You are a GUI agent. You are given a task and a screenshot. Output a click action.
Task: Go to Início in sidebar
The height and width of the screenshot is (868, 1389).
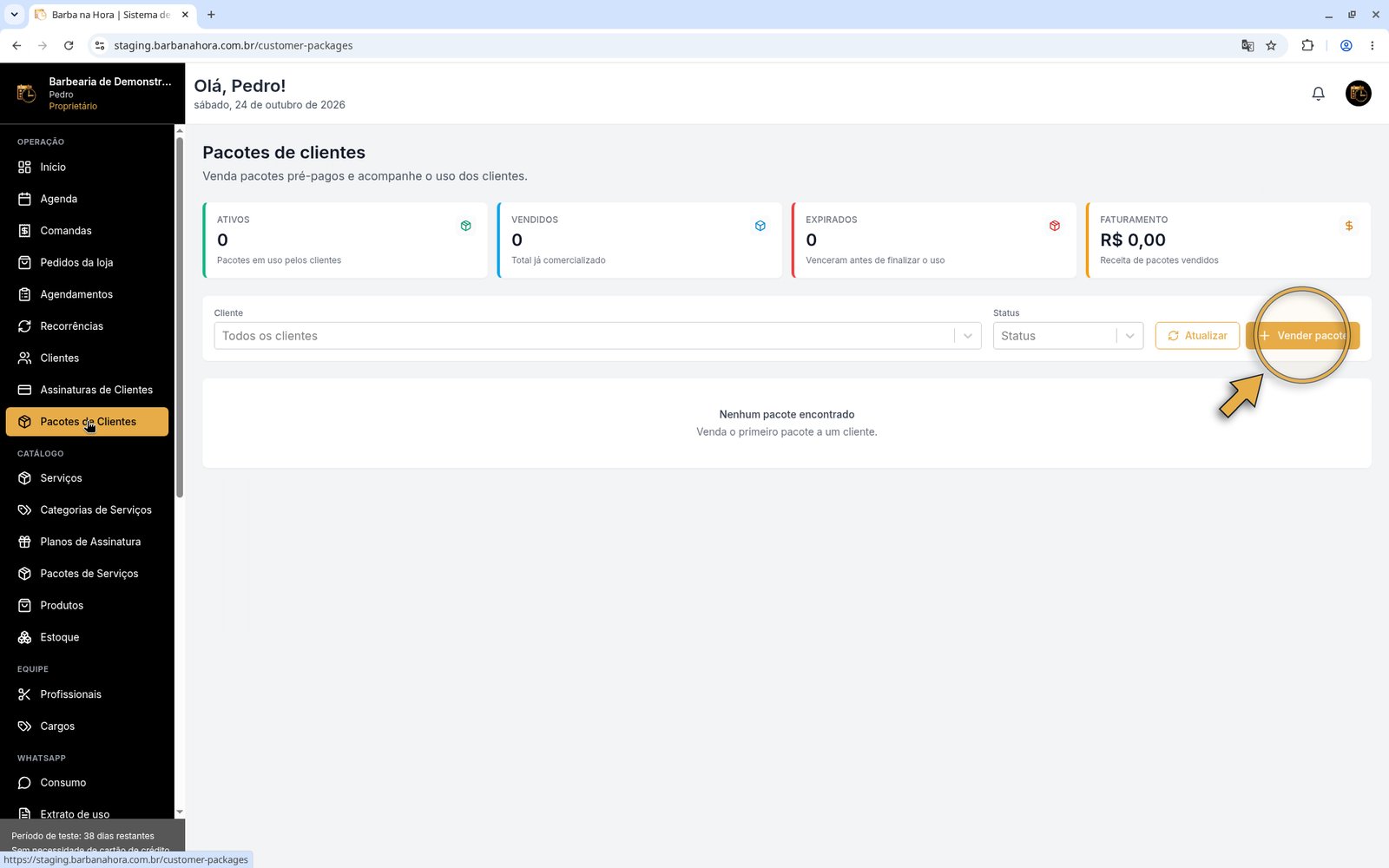(87, 167)
